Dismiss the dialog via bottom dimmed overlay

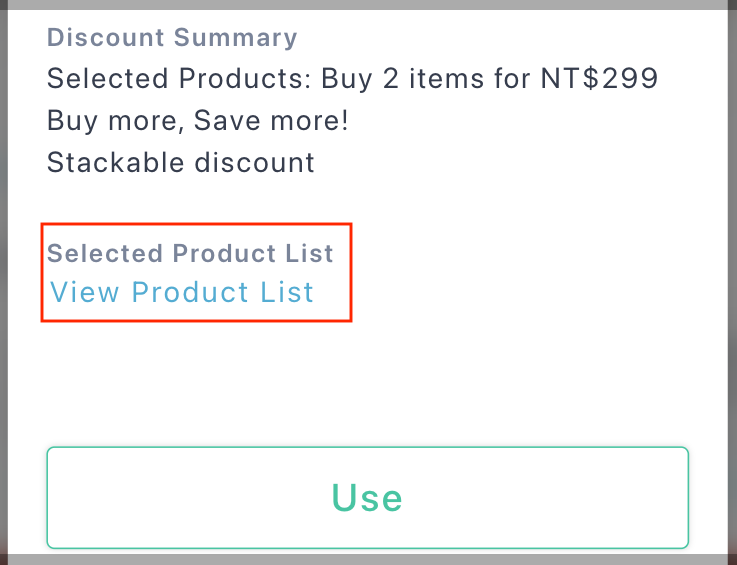point(368,560)
